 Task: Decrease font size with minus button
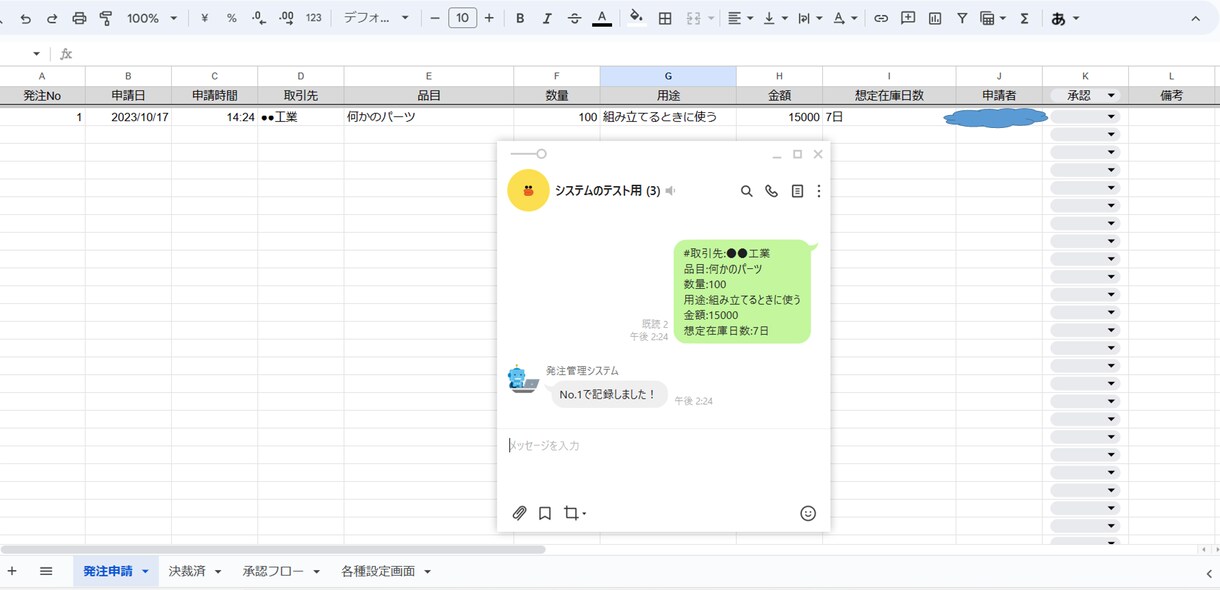coord(435,18)
